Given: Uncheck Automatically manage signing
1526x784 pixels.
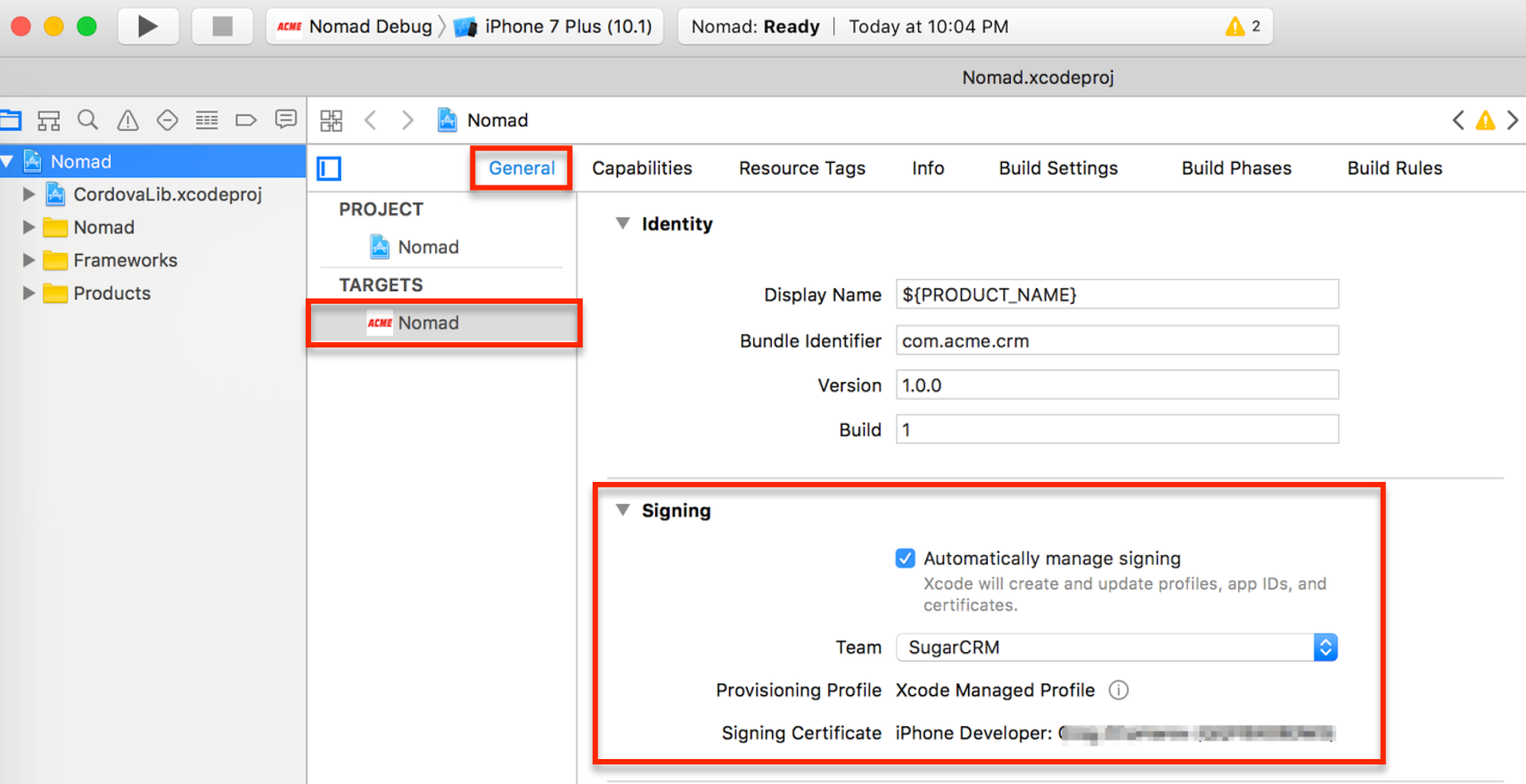Looking at the screenshot, I should tap(905, 559).
